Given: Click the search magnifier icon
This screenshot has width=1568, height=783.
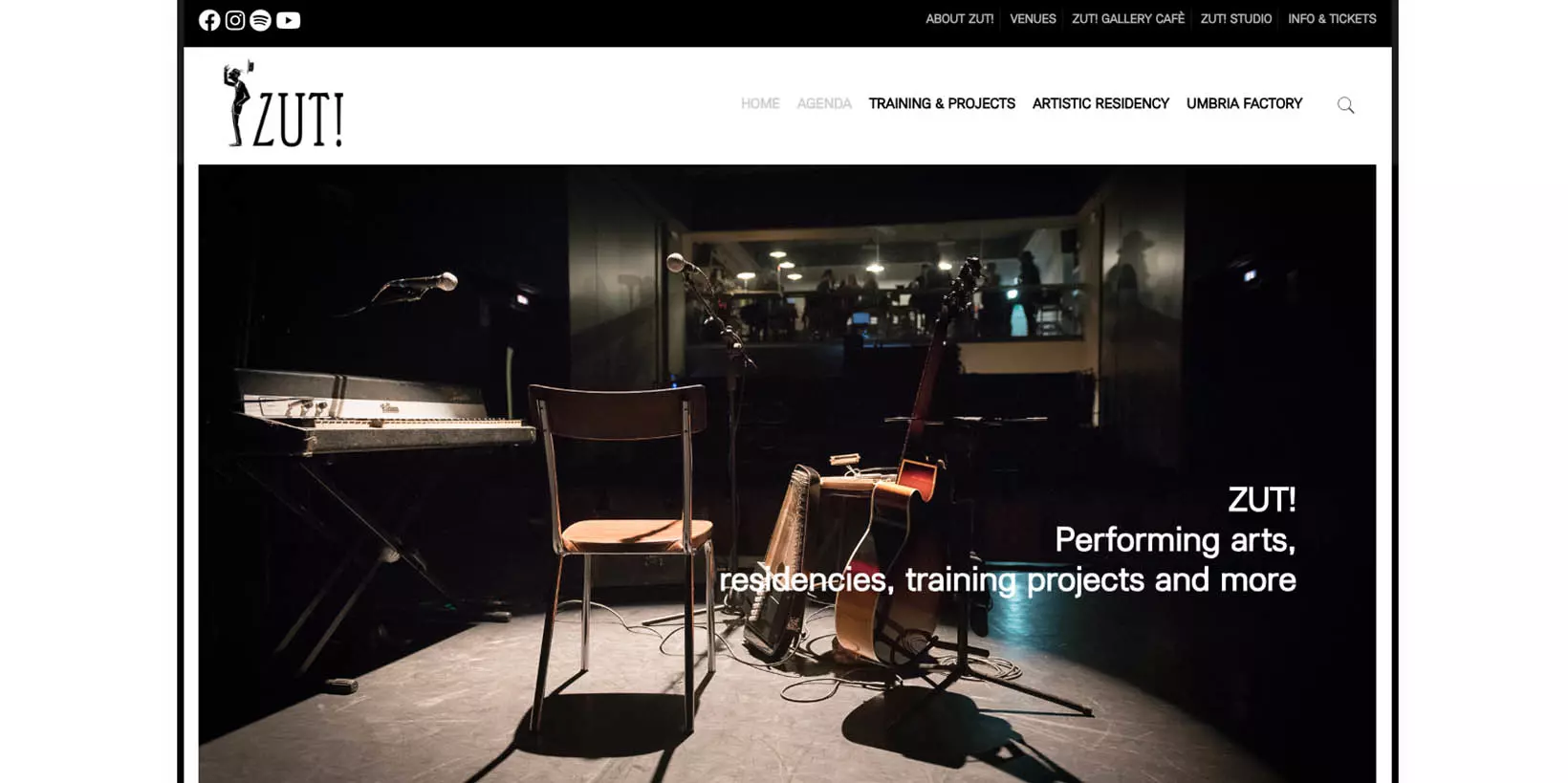Looking at the screenshot, I should [x=1345, y=105].
